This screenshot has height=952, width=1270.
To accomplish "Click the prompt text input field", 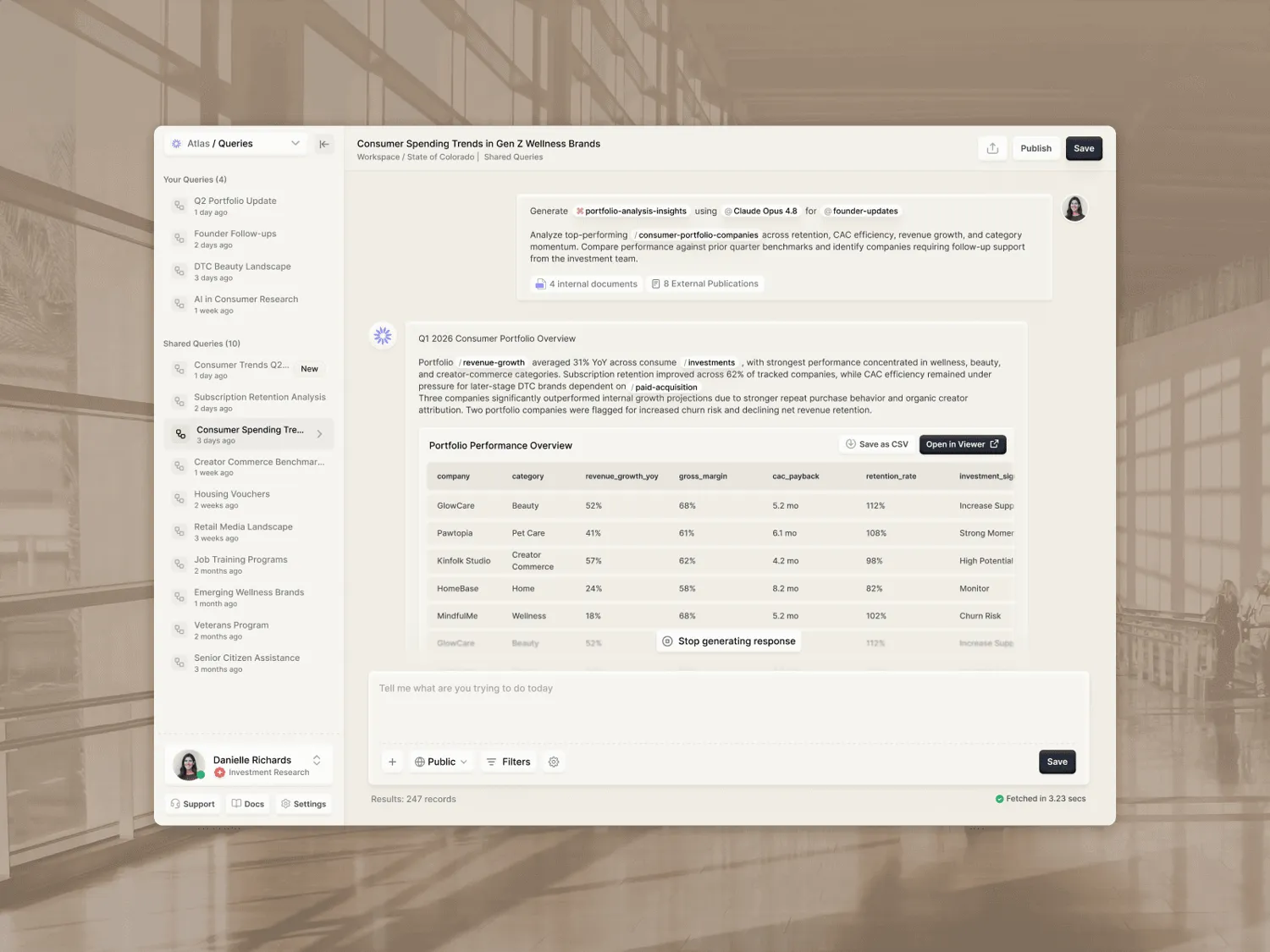I will pyautogui.click(x=728, y=708).
